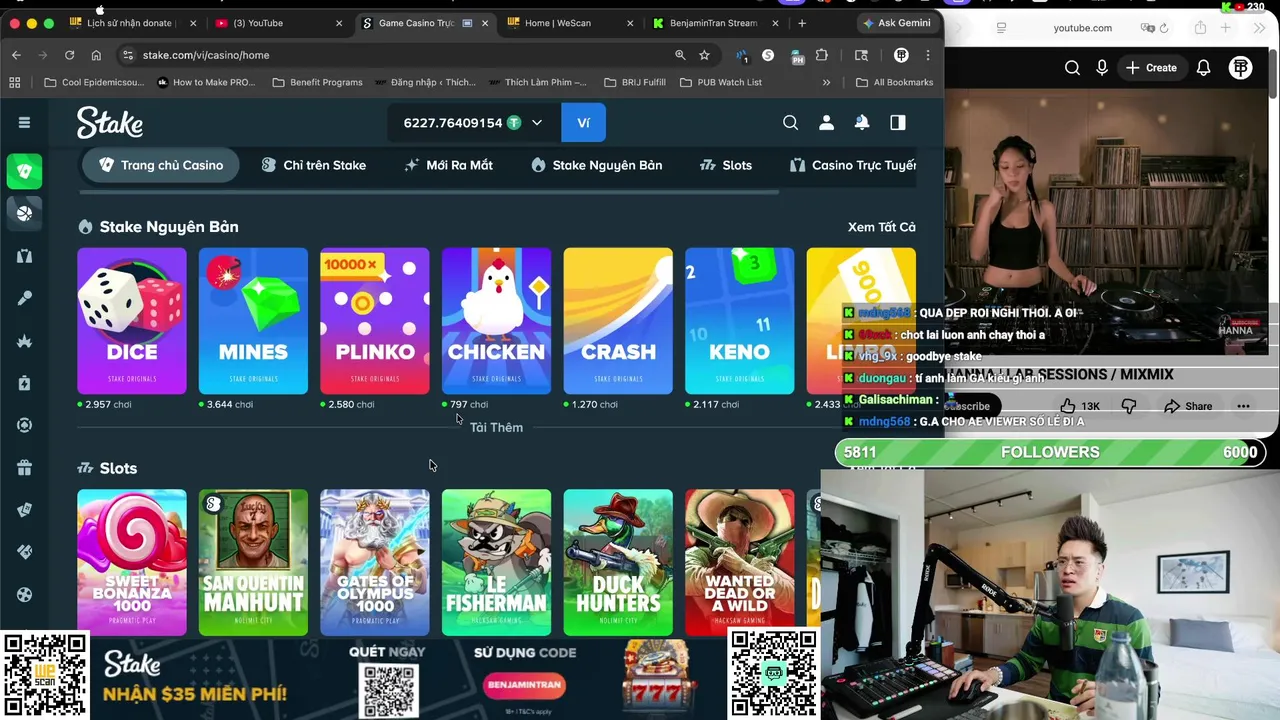Open Stake notifications bell
This screenshot has width=1280, height=720.
point(861,122)
